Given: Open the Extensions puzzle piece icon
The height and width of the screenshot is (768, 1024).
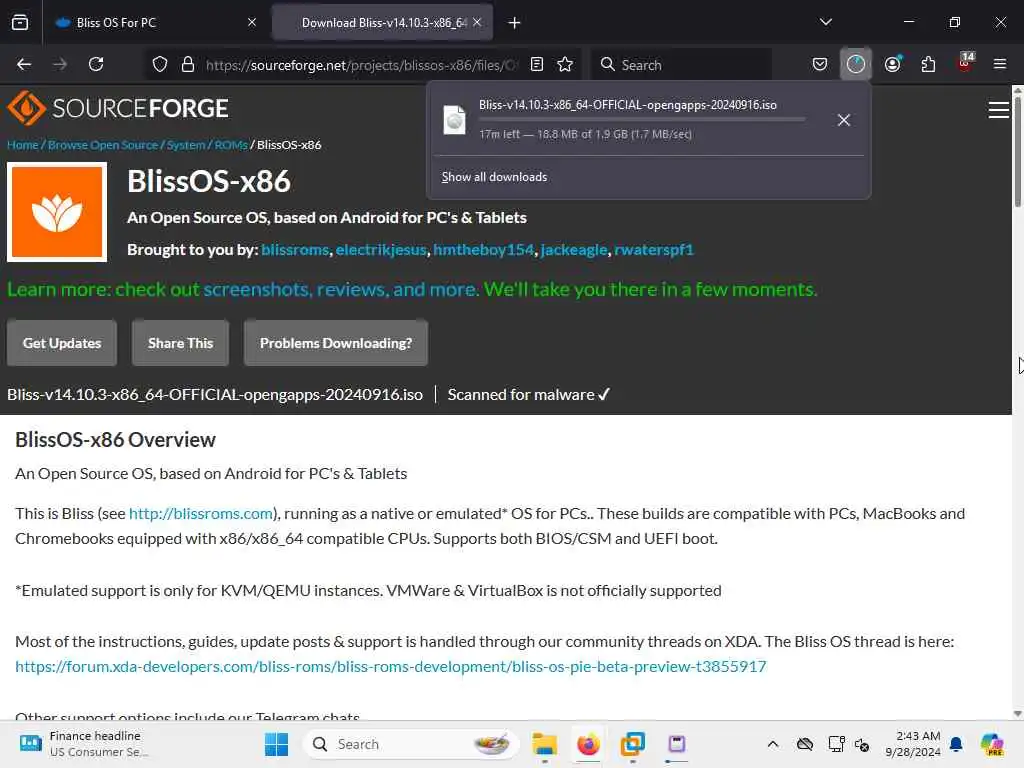Looking at the screenshot, I should 928,64.
